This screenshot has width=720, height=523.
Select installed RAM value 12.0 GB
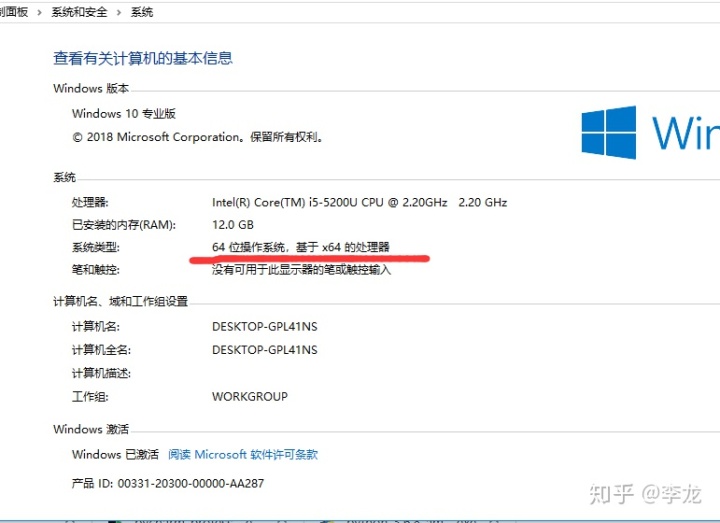[233, 225]
